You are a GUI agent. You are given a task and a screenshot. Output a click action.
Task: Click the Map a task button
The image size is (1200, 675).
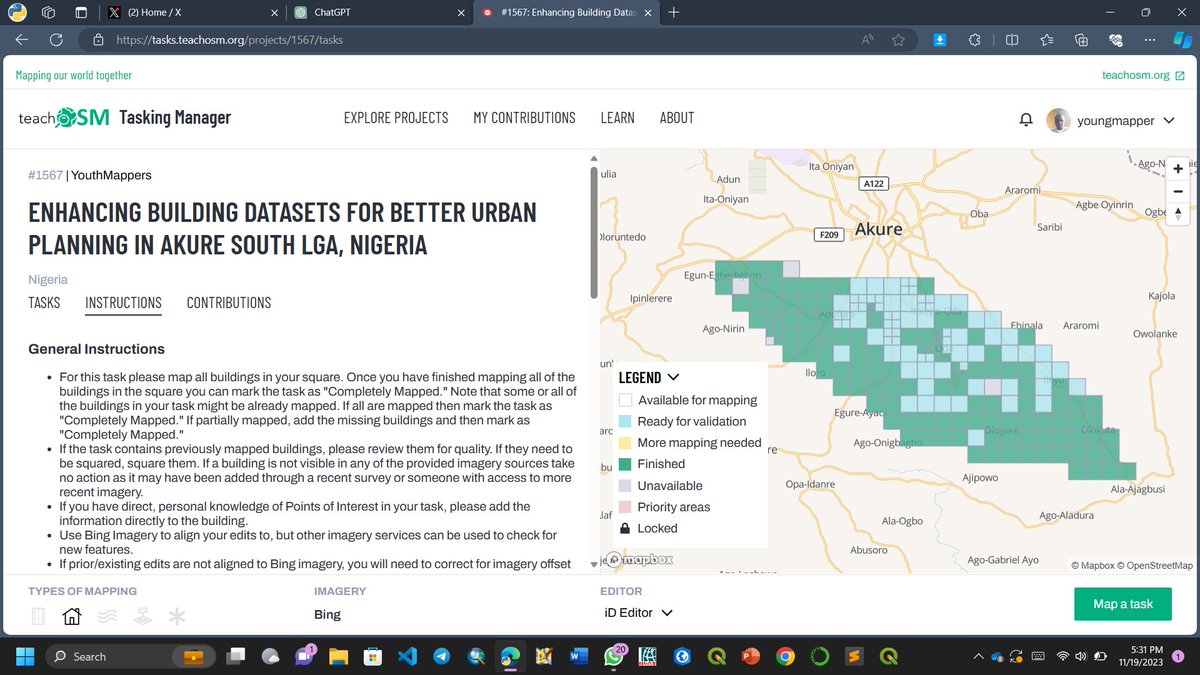[x=1122, y=604]
